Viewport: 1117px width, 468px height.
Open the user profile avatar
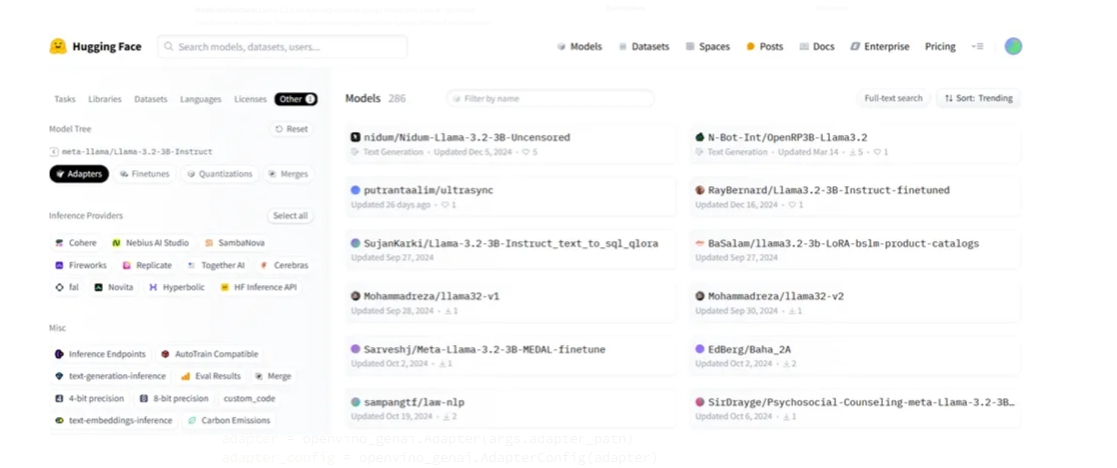[x=1013, y=46]
